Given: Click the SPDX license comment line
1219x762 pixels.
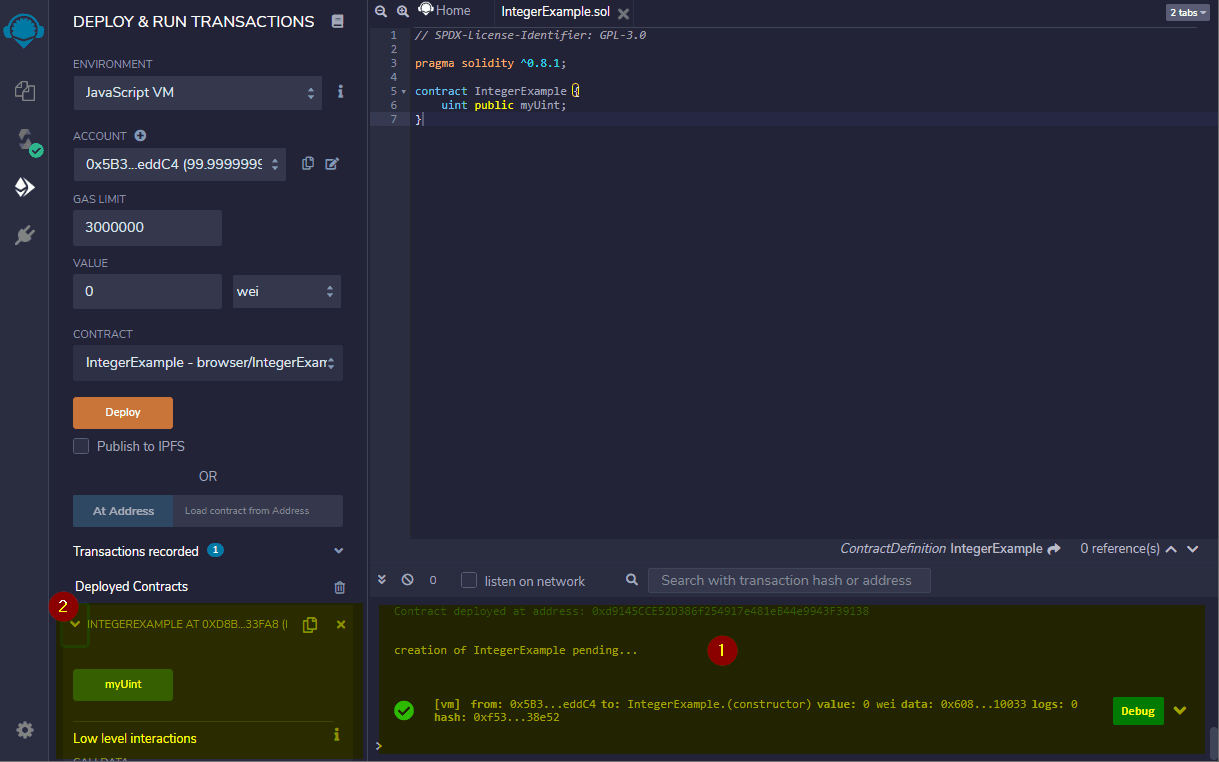Looking at the screenshot, I should [x=530, y=35].
